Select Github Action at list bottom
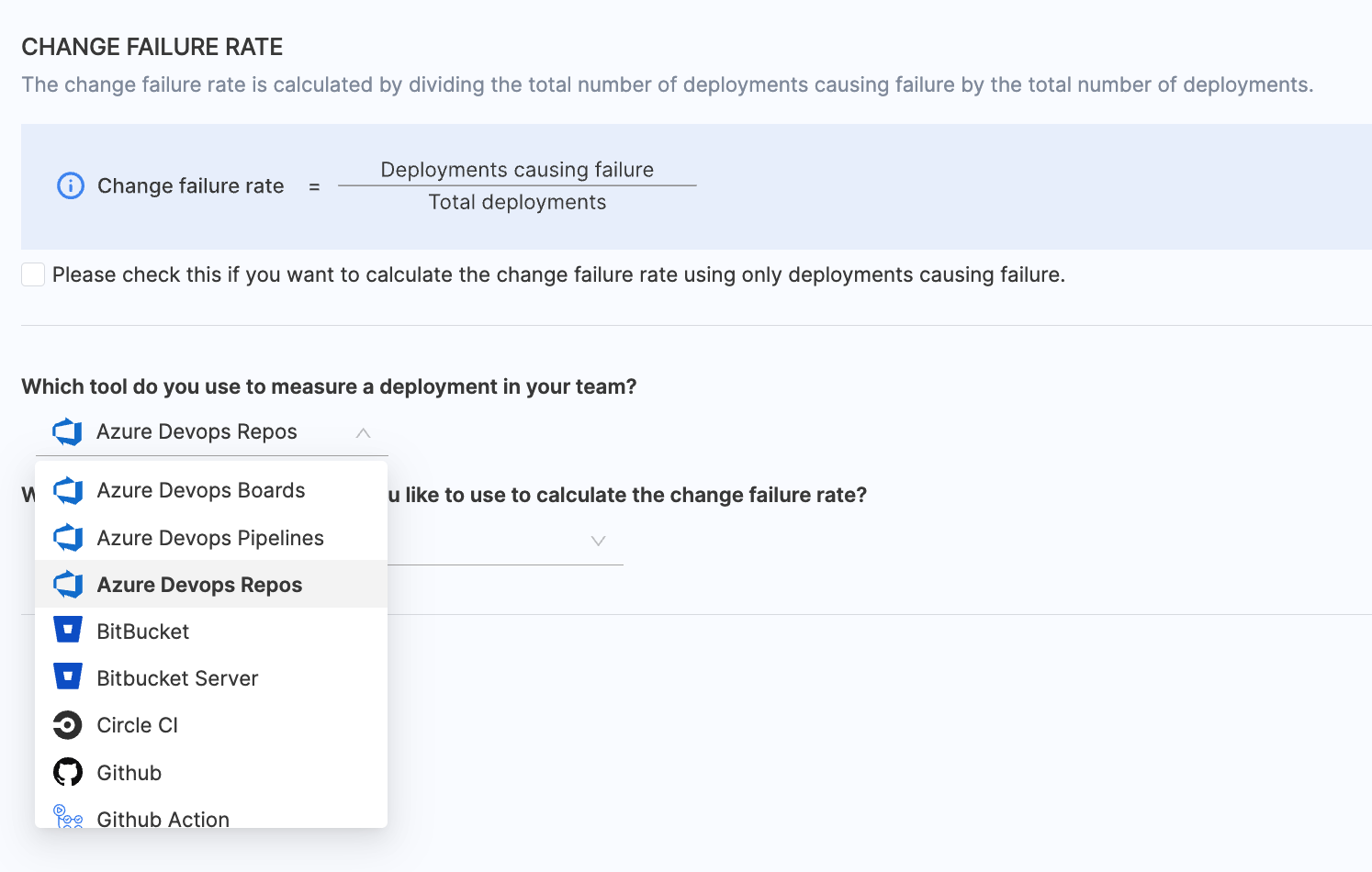Viewport: 1372px width, 872px height. coord(163,818)
